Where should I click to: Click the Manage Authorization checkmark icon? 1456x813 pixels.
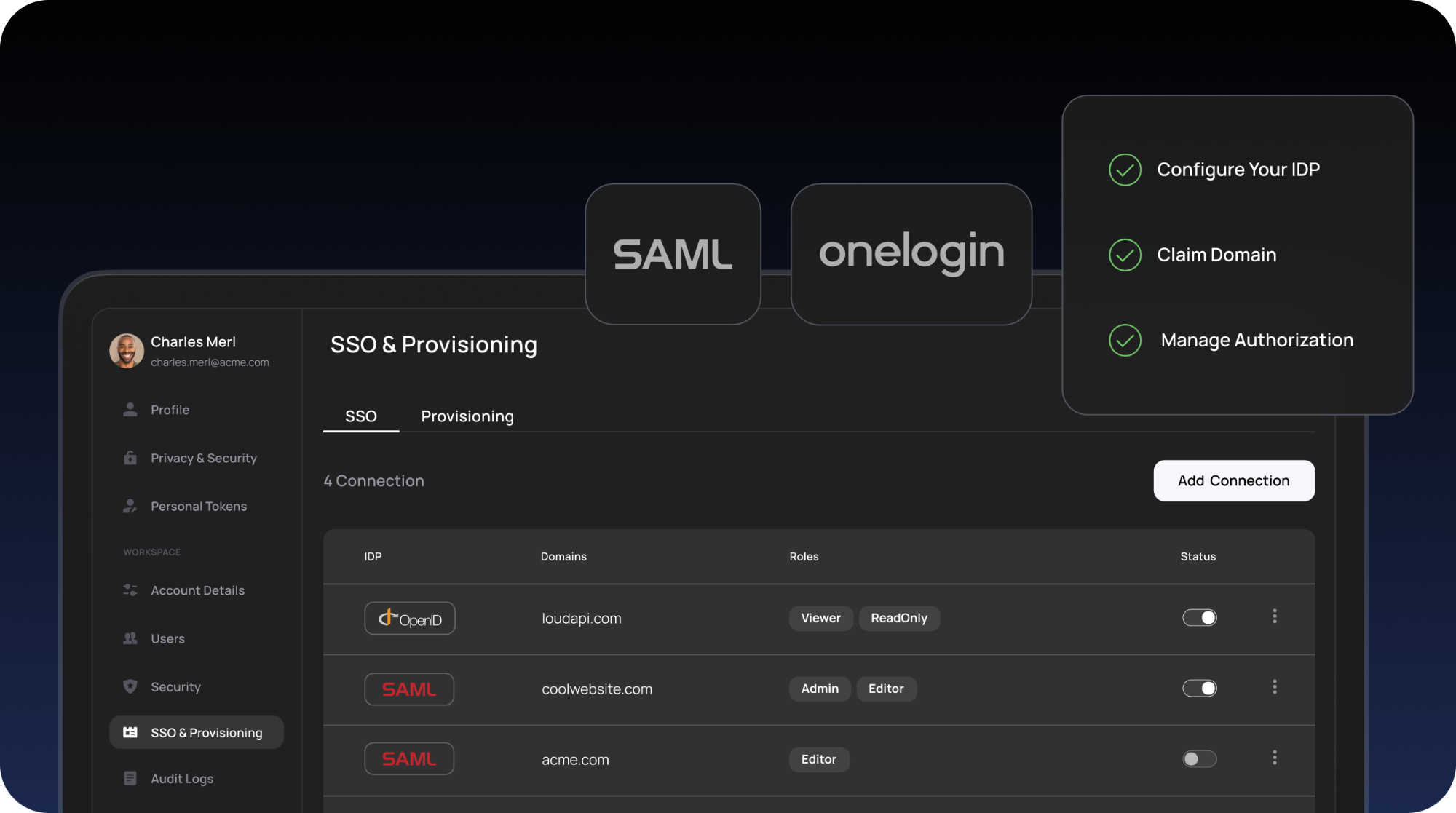[x=1125, y=340]
